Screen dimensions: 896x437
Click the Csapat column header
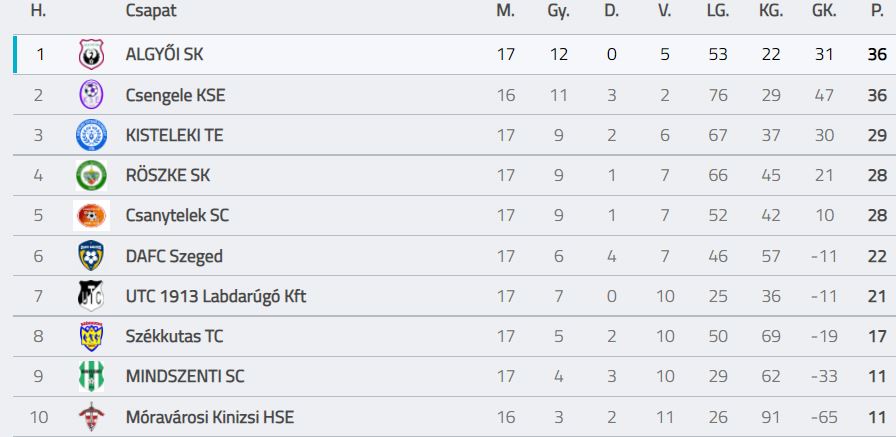click(x=151, y=12)
